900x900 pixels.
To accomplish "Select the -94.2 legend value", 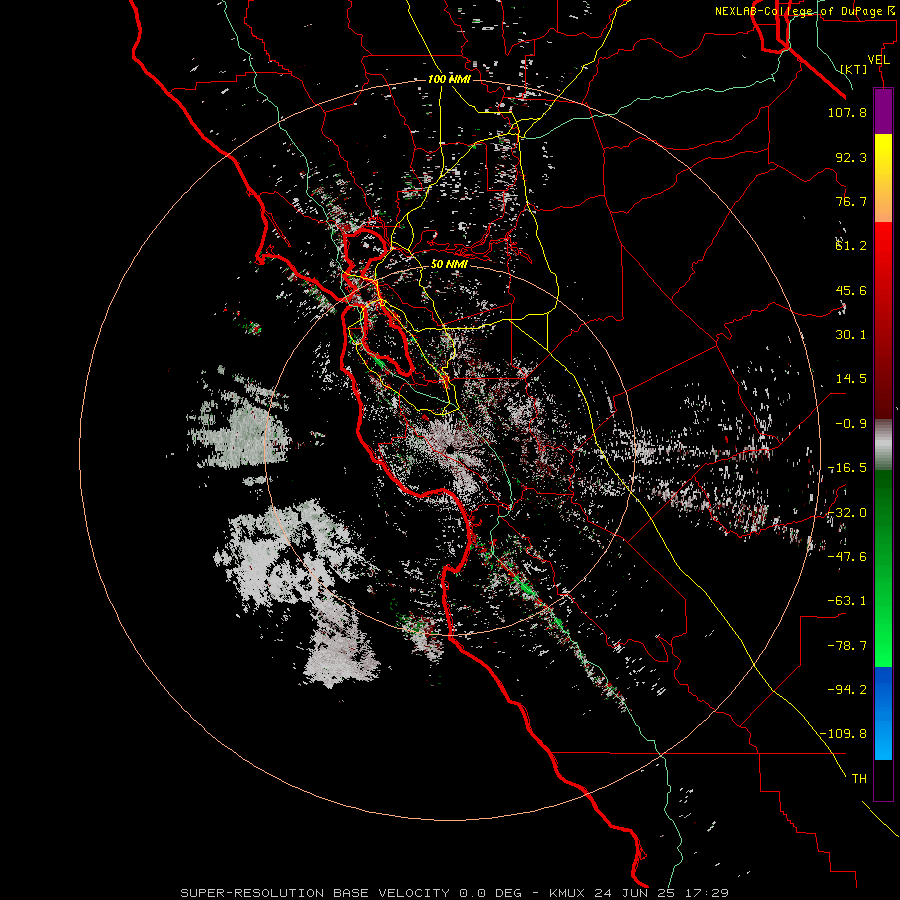I will (847, 690).
